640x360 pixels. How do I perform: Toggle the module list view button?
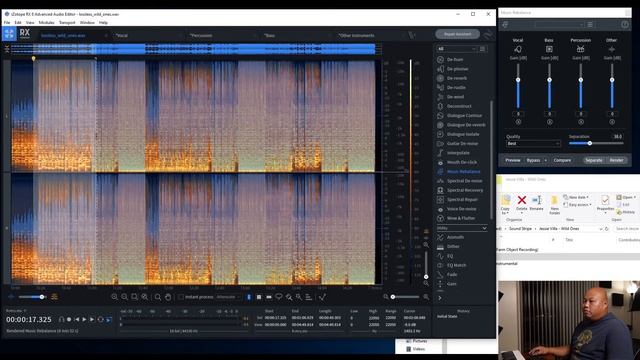tap(482, 49)
